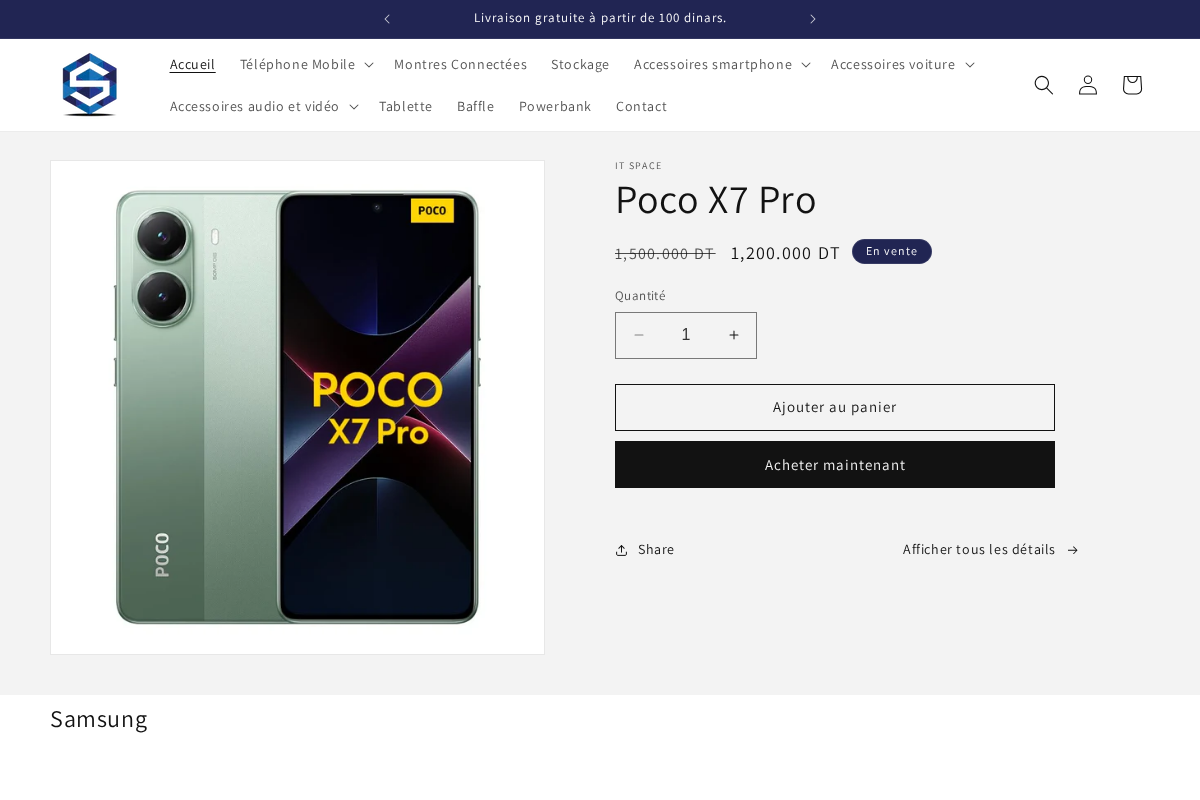Open the search icon in header

pos(1043,85)
